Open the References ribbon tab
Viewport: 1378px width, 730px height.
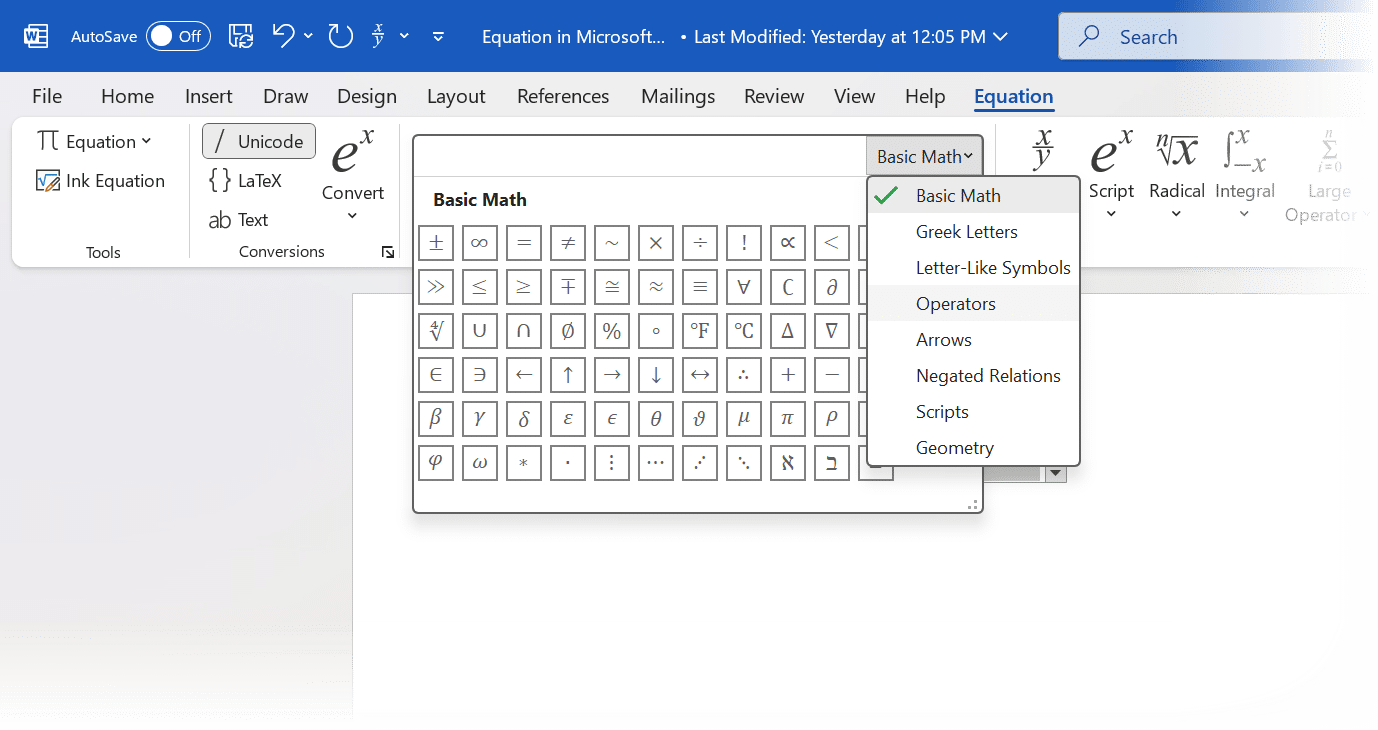point(563,97)
